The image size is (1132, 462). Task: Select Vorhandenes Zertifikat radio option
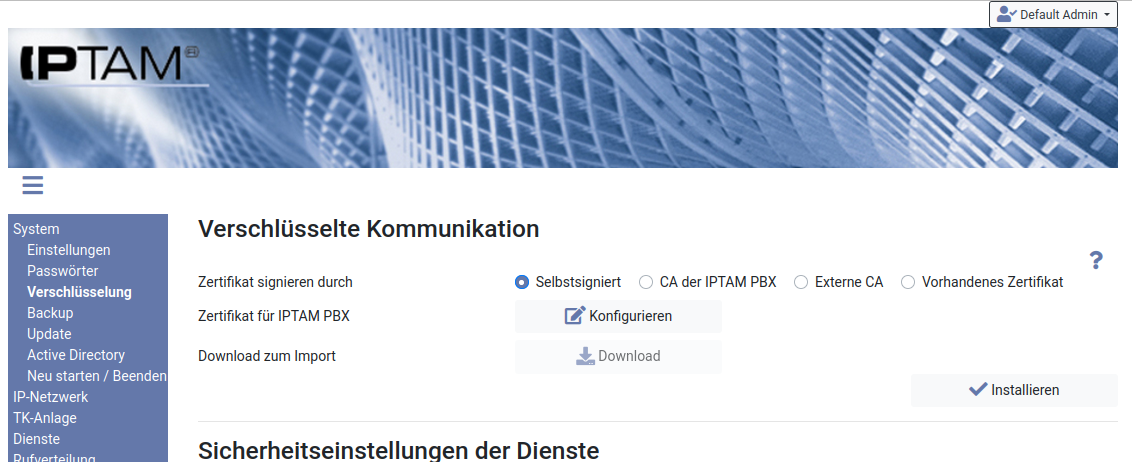tap(908, 282)
